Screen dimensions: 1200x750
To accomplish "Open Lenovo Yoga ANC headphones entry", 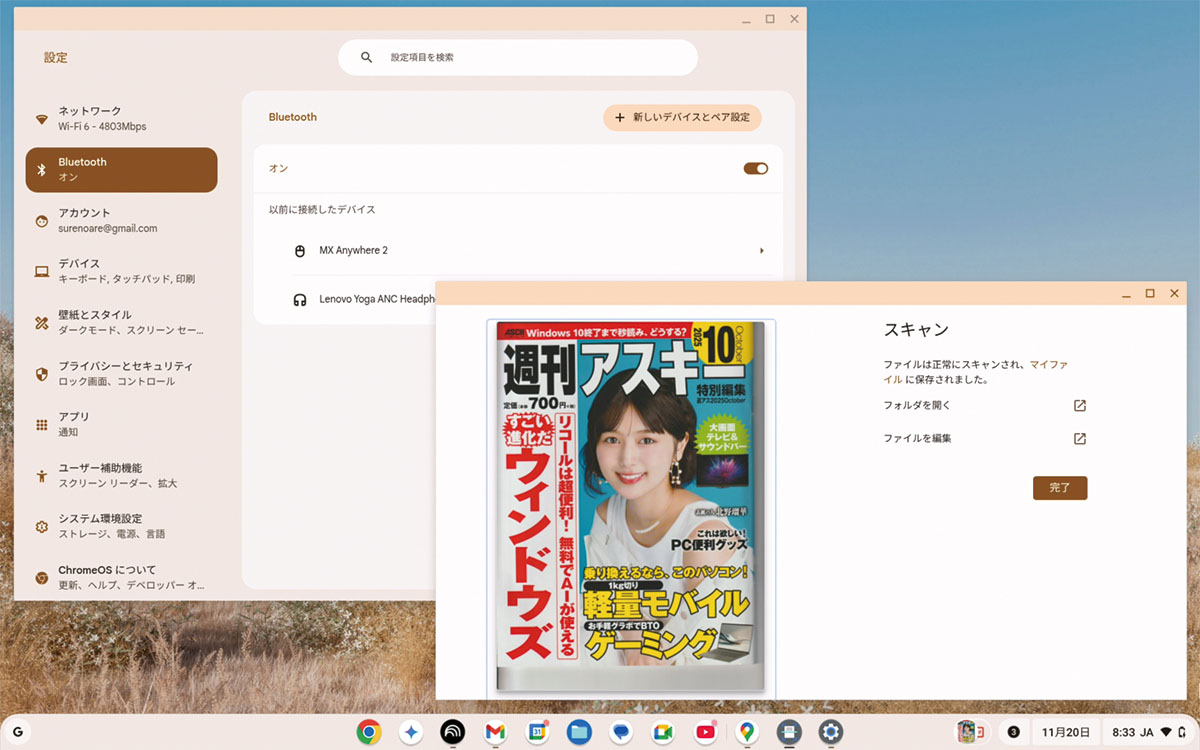I will click(370, 299).
